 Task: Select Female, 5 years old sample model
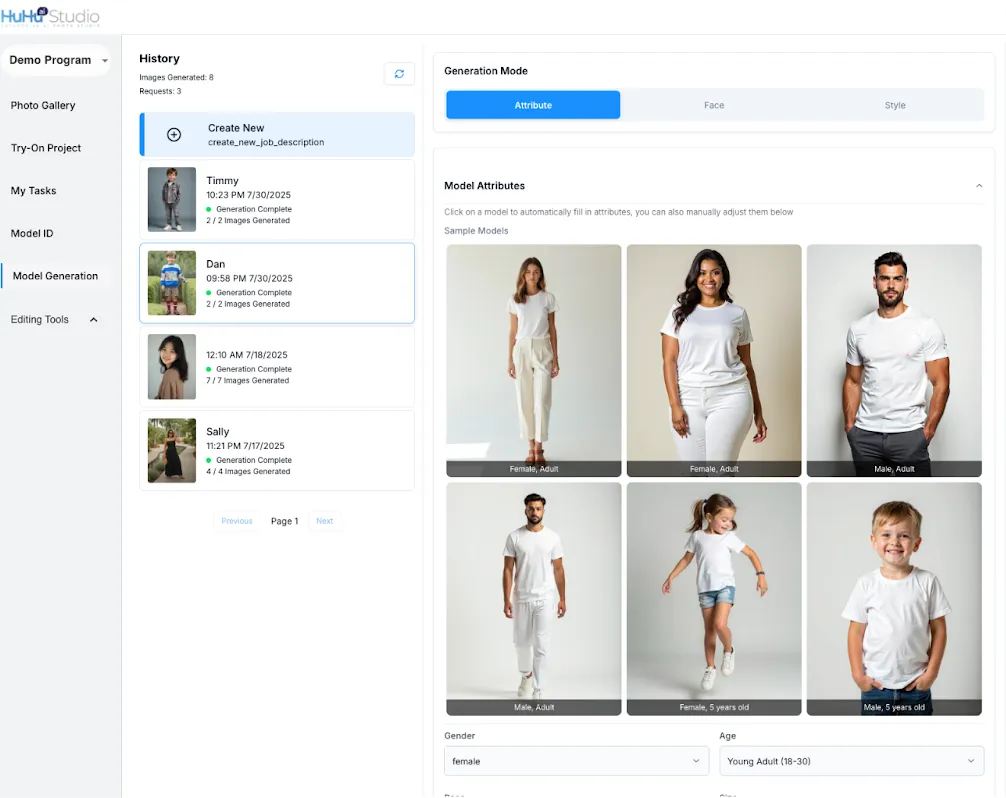tap(714, 599)
